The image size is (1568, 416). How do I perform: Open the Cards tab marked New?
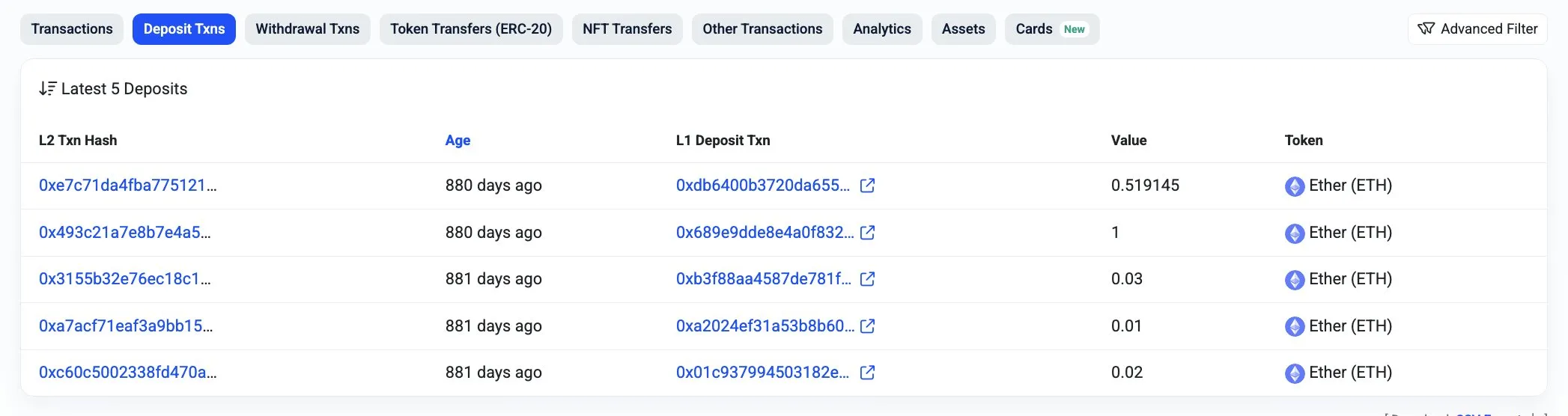pyautogui.click(x=1051, y=29)
